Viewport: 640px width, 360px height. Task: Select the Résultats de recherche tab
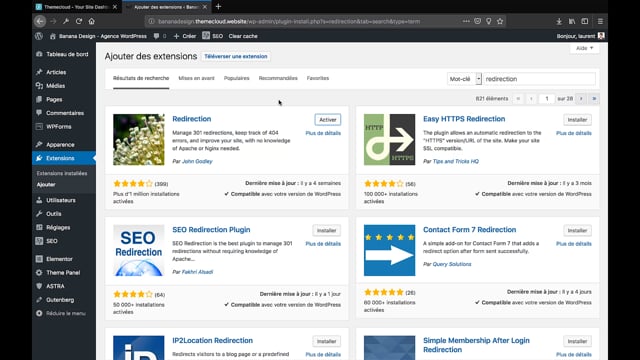pyautogui.click(x=141, y=78)
